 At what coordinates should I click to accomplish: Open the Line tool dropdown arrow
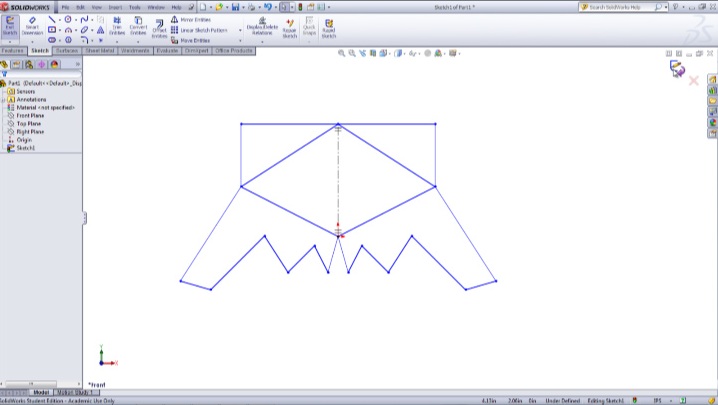pyautogui.click(x=60, y=20)
